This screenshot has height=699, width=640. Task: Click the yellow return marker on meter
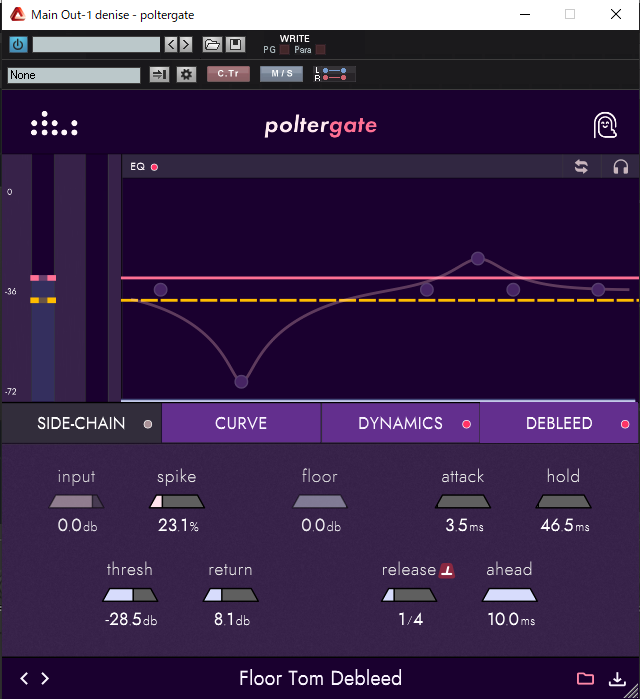43,300
